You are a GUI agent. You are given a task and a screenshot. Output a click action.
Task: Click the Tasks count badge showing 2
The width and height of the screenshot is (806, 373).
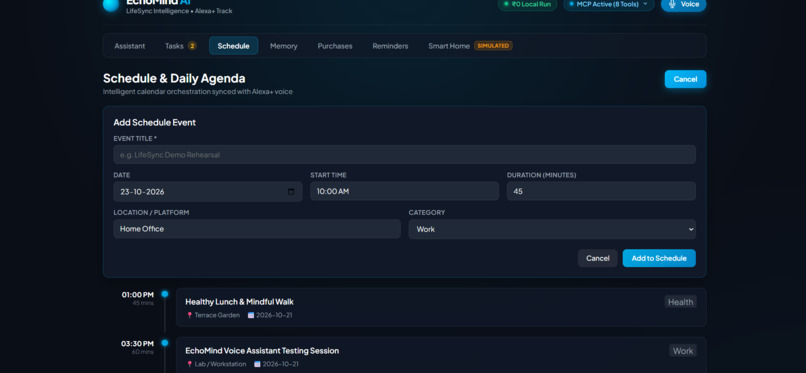tap(192, 46)
